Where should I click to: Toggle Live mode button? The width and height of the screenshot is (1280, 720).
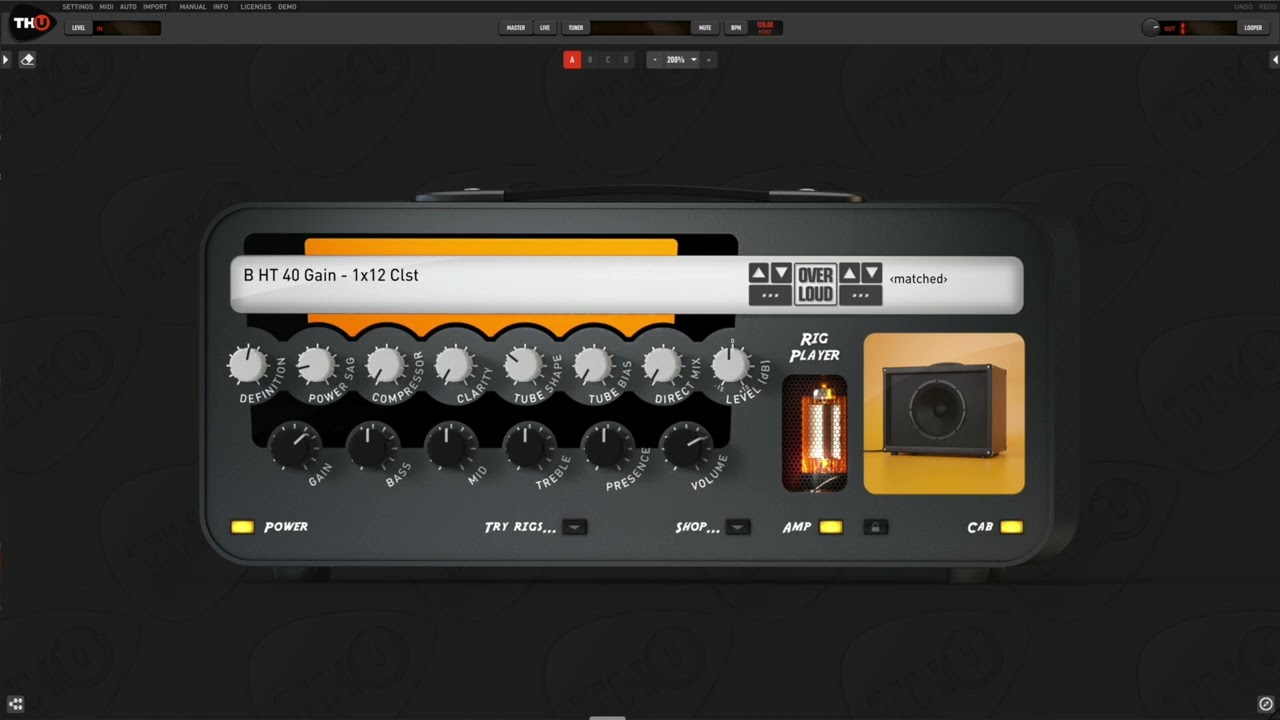pyautogui.click(x=545, y=28)
